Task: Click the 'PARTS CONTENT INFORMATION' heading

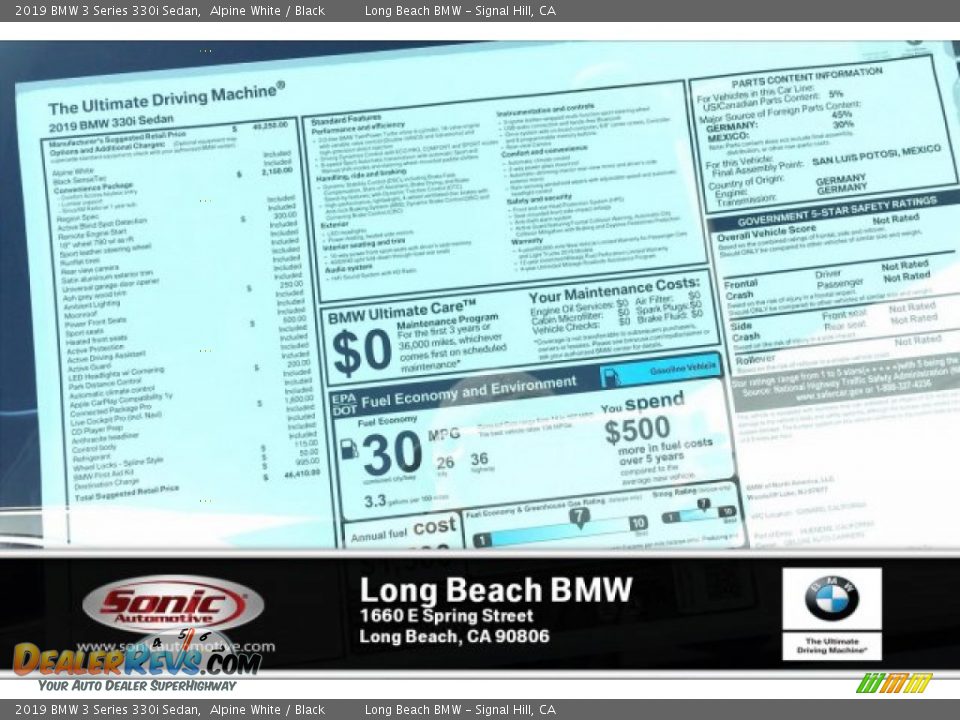Action: pyautogui.click(x=807, y=78)
